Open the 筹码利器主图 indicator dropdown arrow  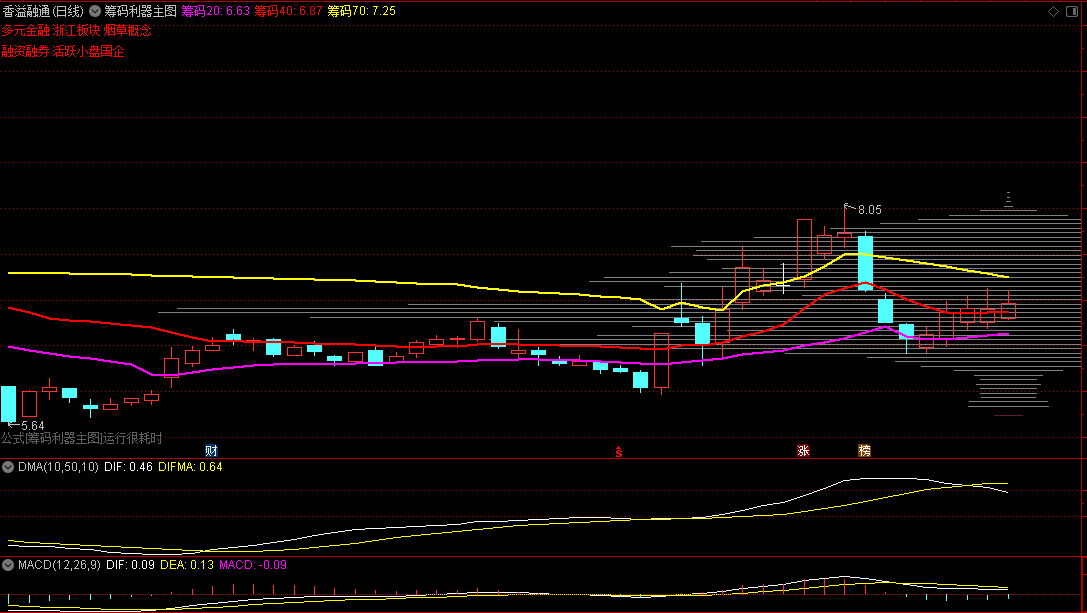point(95,11)
